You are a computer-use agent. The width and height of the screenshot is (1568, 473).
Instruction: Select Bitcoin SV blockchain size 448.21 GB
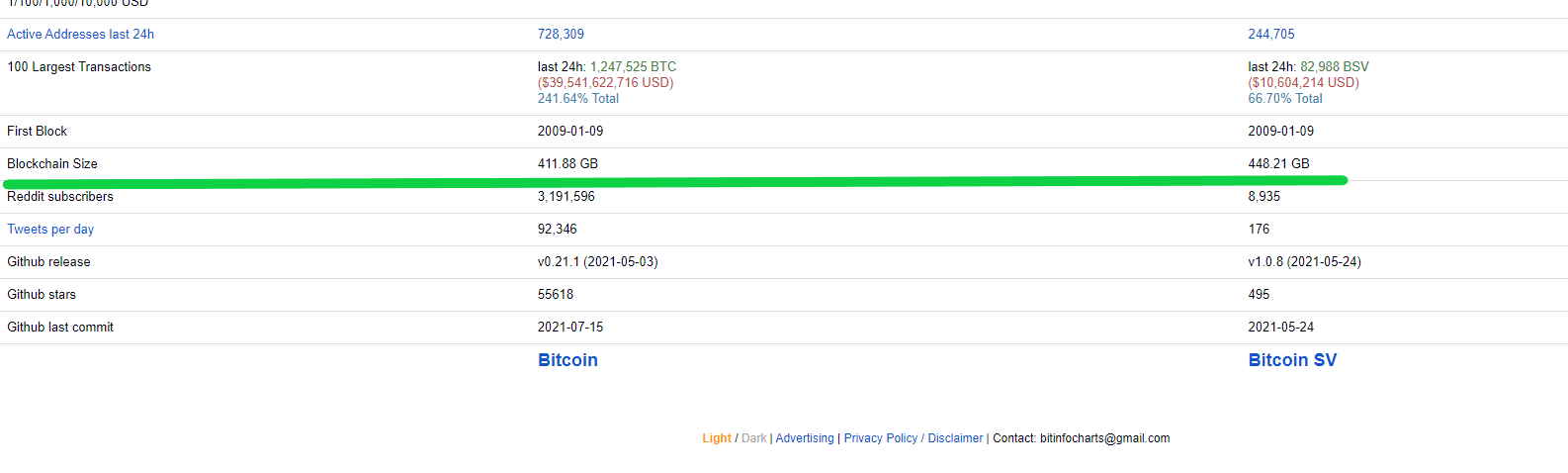[x=1278, y=163]
